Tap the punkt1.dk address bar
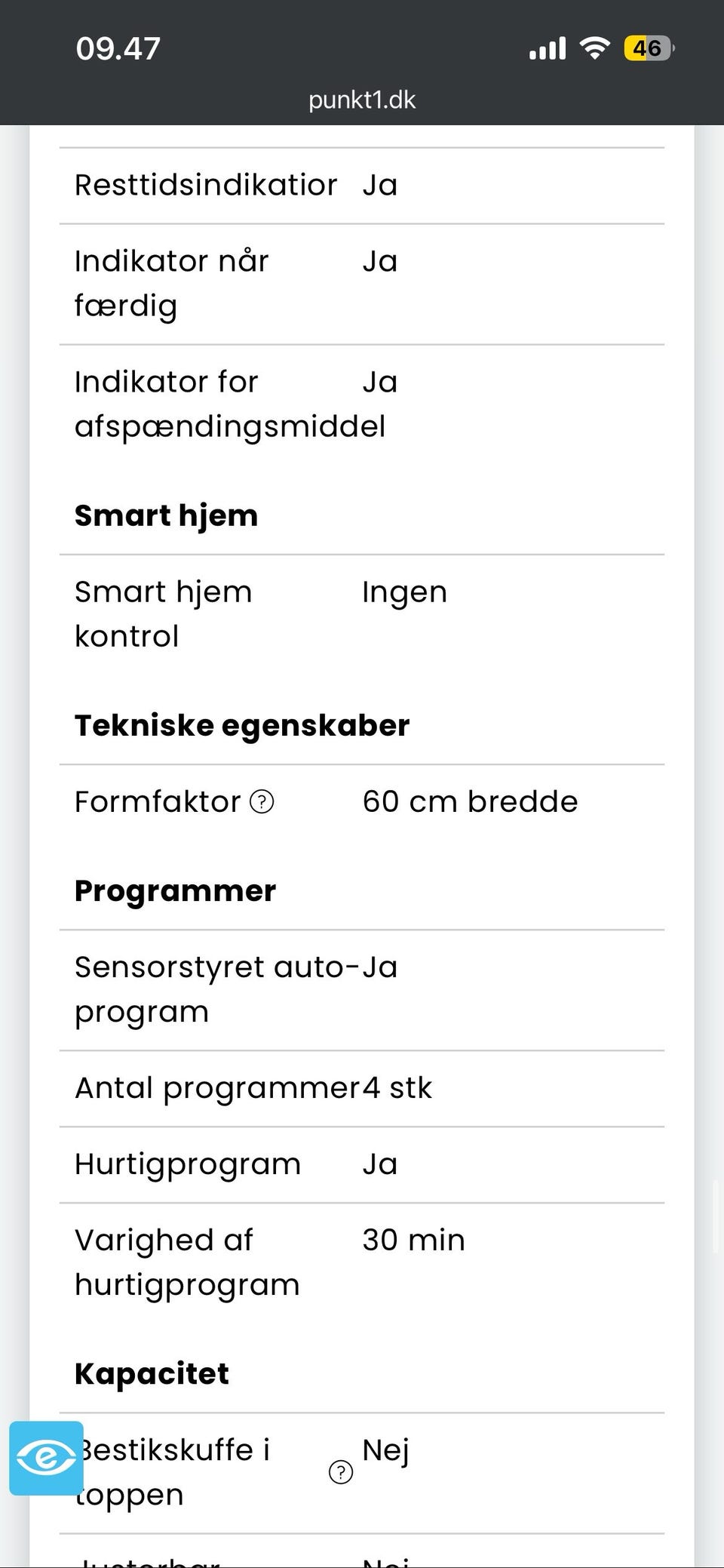 pos(362,100)
